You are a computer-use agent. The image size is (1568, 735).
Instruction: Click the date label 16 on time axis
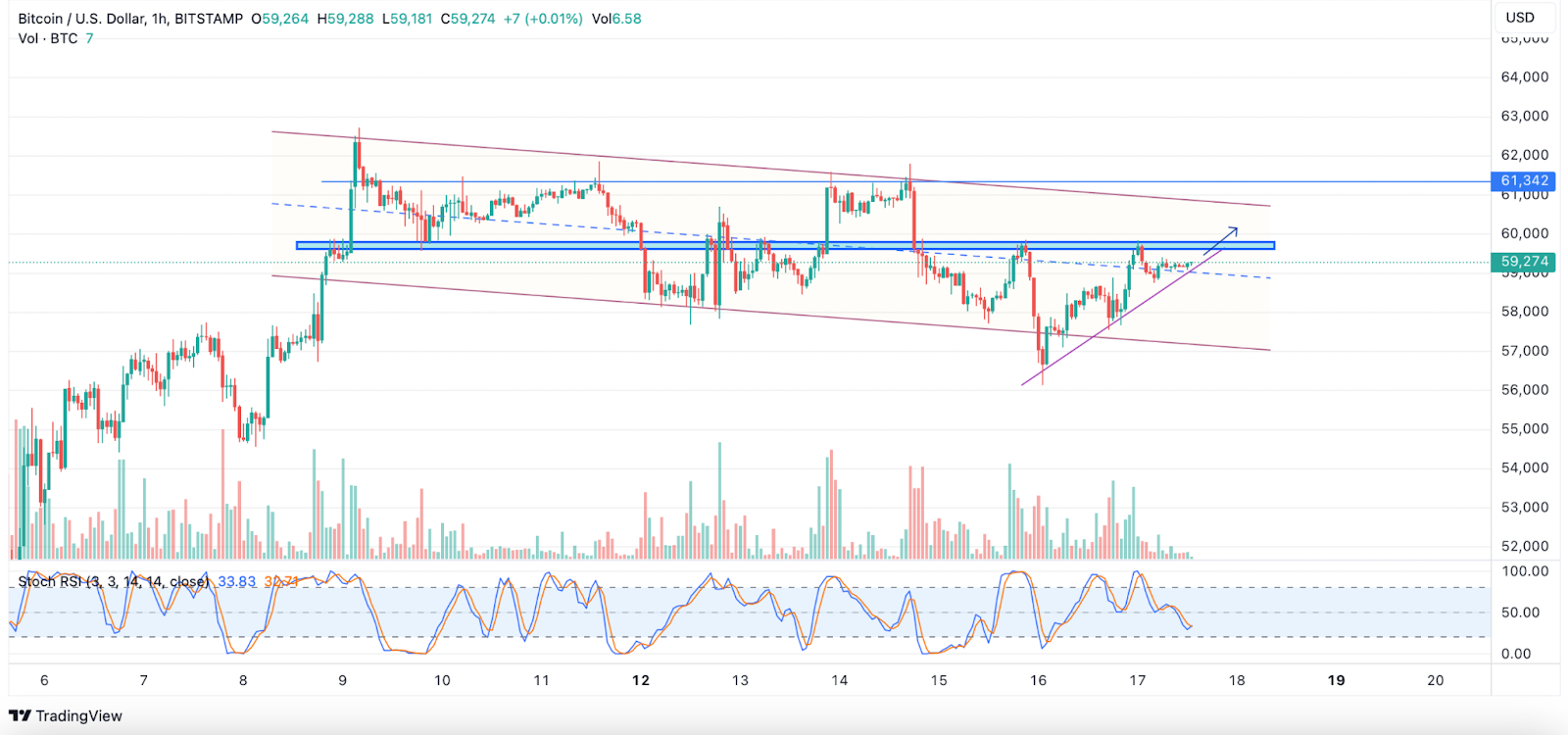click(1038, 680)
